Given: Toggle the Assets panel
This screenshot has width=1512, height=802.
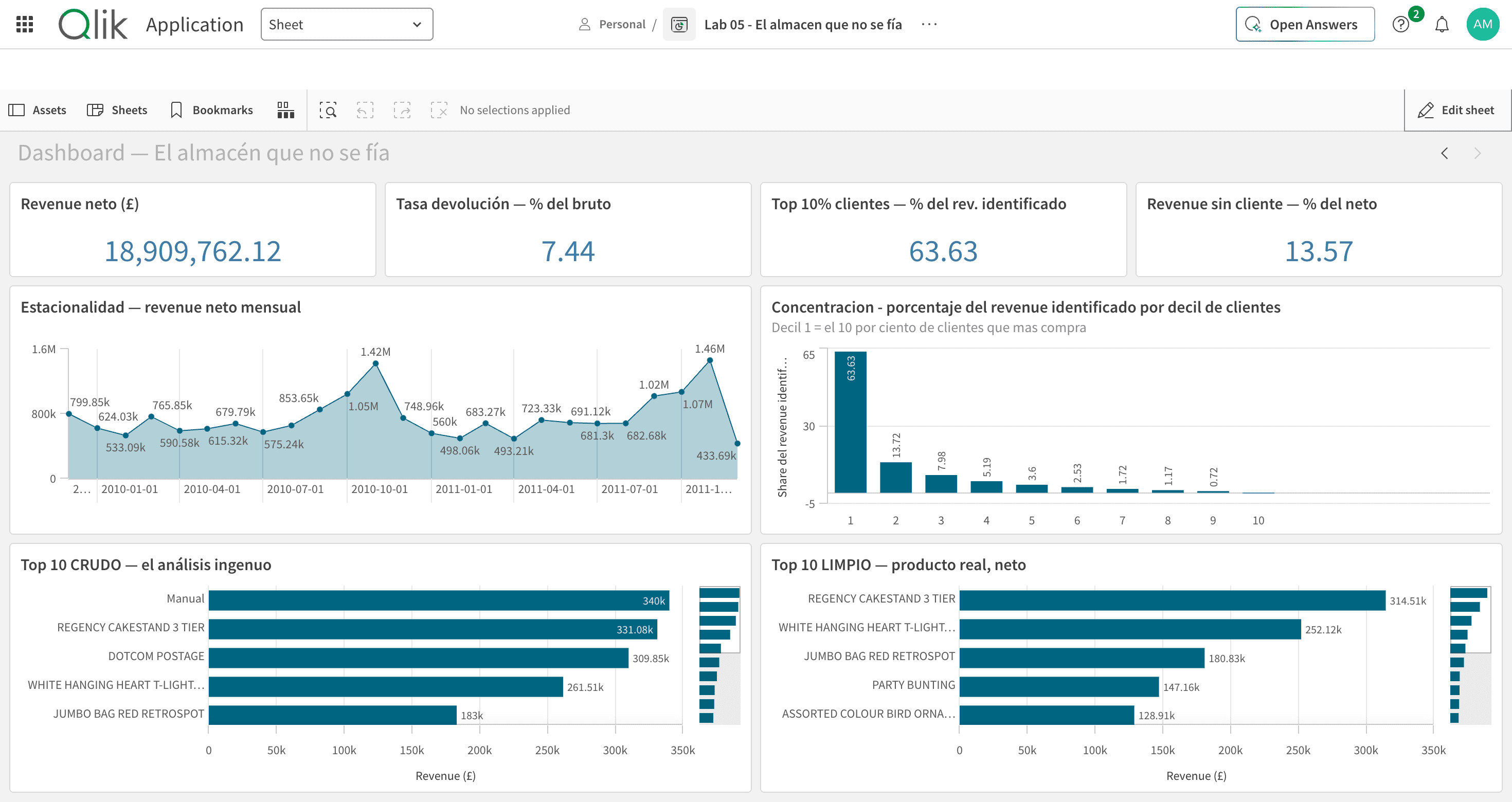Looking at the screenshot, I should click(x=37, y=110).
